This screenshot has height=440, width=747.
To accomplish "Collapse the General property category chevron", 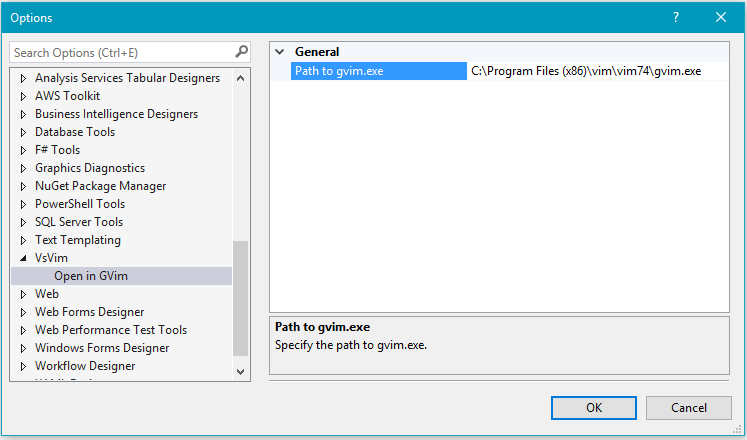I will coord(280,52).
